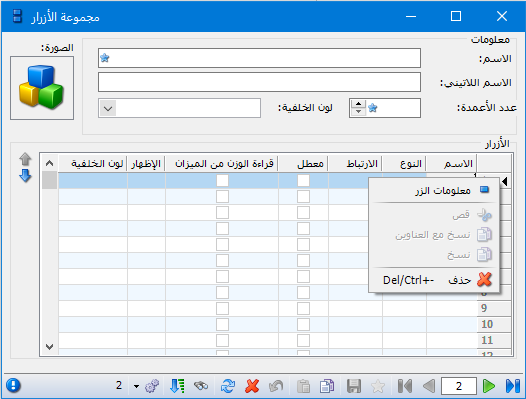Choose قص from the context menu

coord(434,215)
